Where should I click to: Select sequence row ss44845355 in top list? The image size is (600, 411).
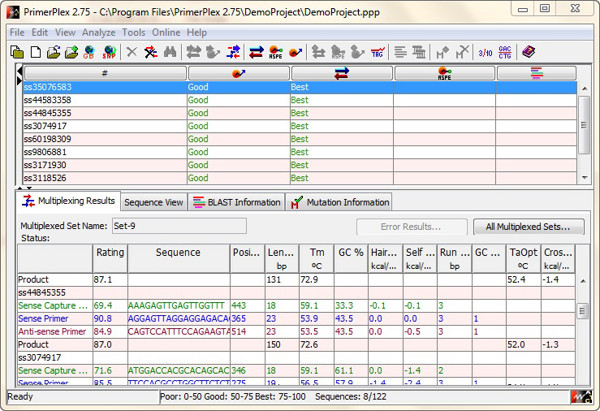tap(300, 113)
